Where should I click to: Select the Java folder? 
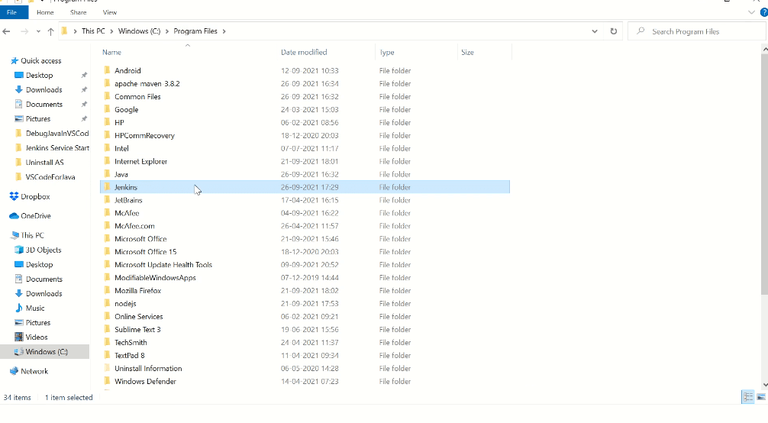click(x=121, y=174)
